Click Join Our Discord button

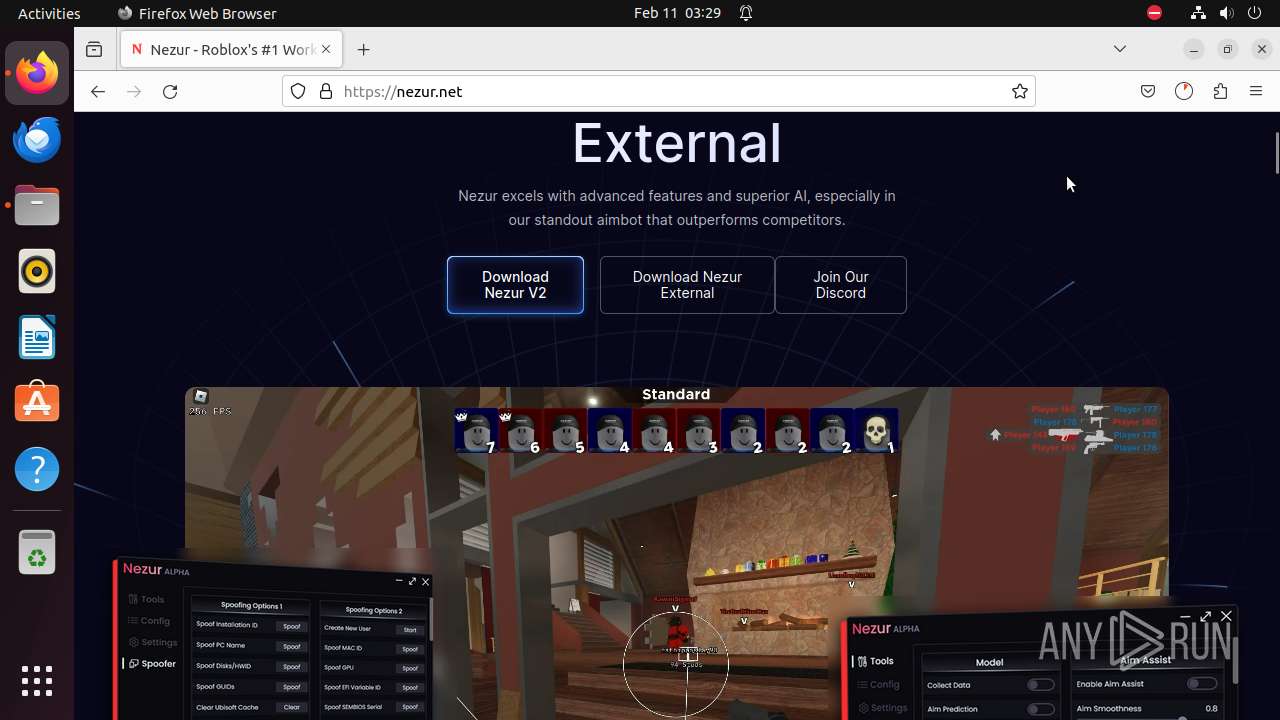click(841, 285)
